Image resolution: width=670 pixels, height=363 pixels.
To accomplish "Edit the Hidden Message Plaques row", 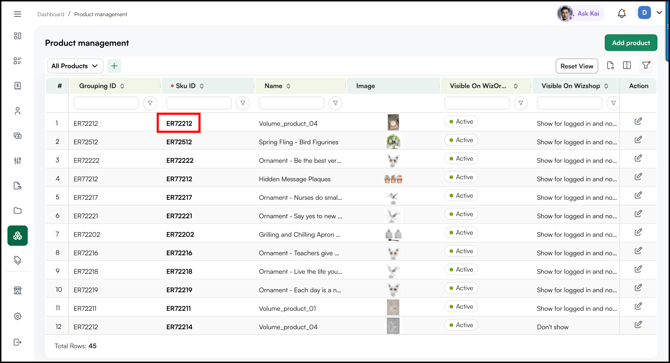I will tap(638, 177).
